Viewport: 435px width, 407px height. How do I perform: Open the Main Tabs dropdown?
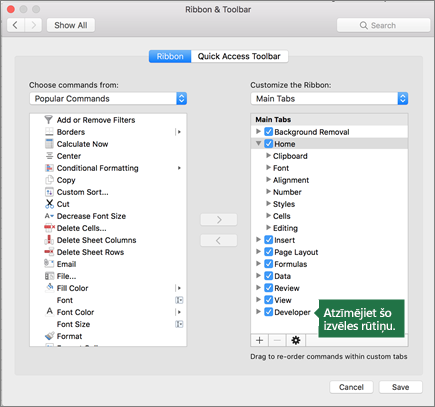(329, 99)
